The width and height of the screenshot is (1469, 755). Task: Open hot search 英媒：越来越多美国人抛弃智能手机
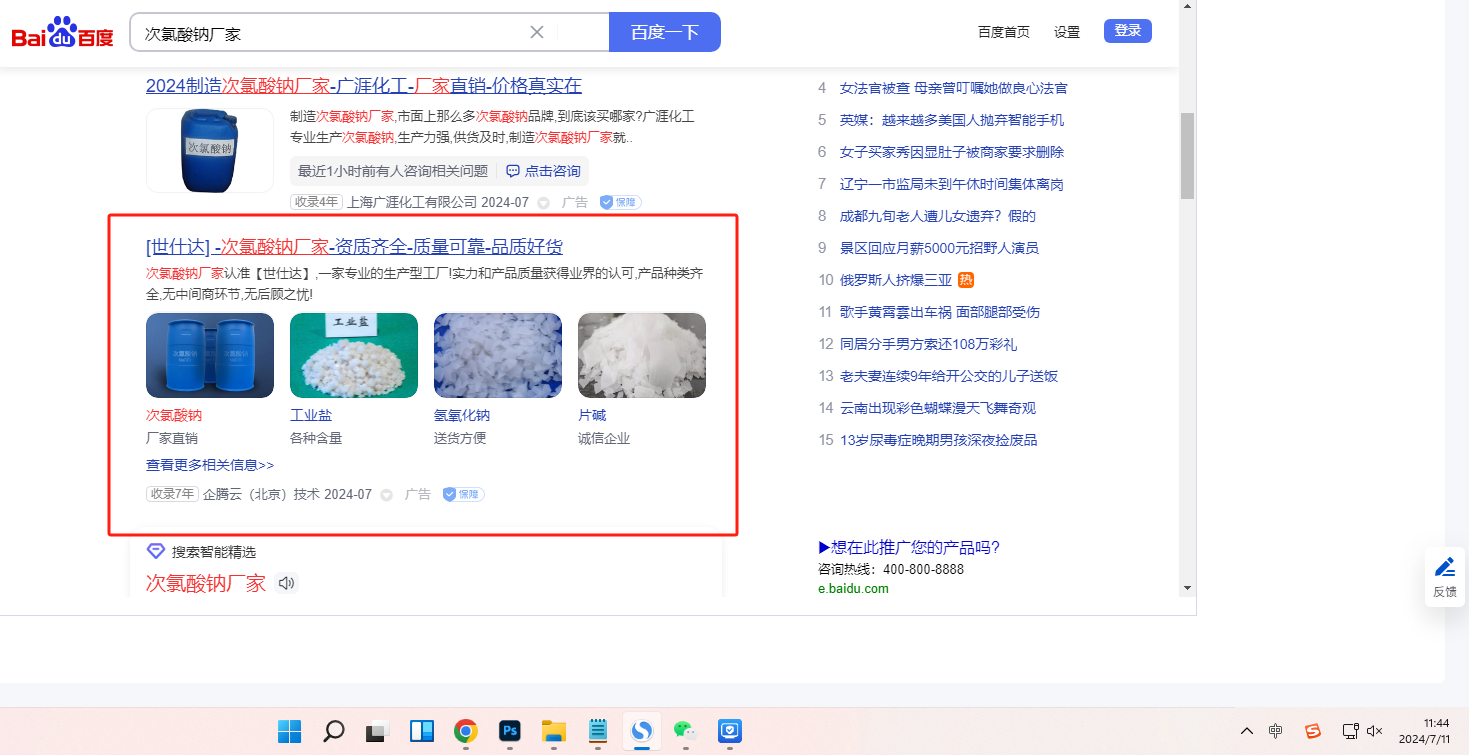952,120
